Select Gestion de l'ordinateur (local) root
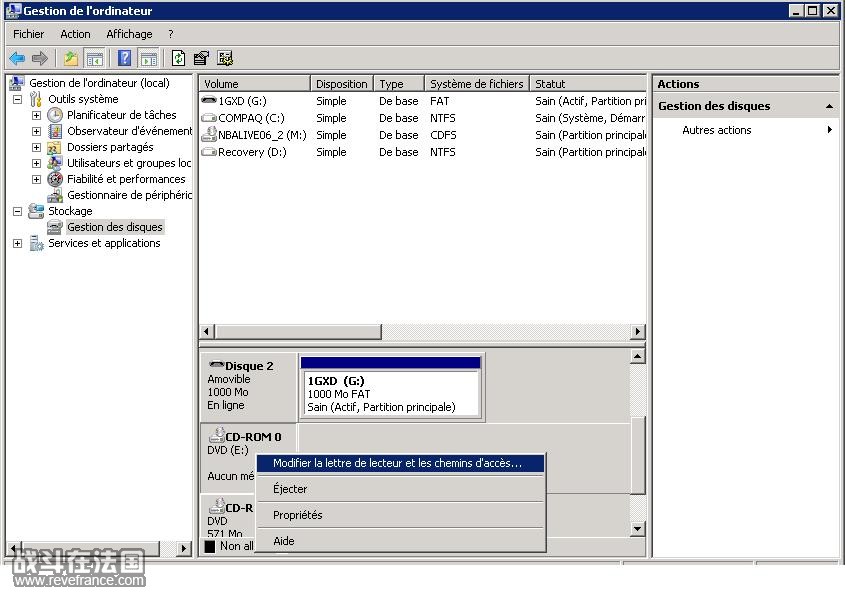 (x=99, y=82)
